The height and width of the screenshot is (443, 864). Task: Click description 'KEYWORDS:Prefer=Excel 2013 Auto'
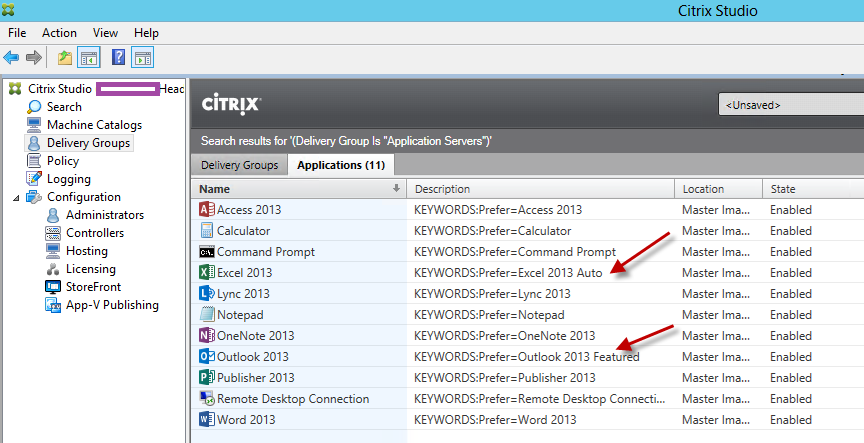[x=508, y=272]
